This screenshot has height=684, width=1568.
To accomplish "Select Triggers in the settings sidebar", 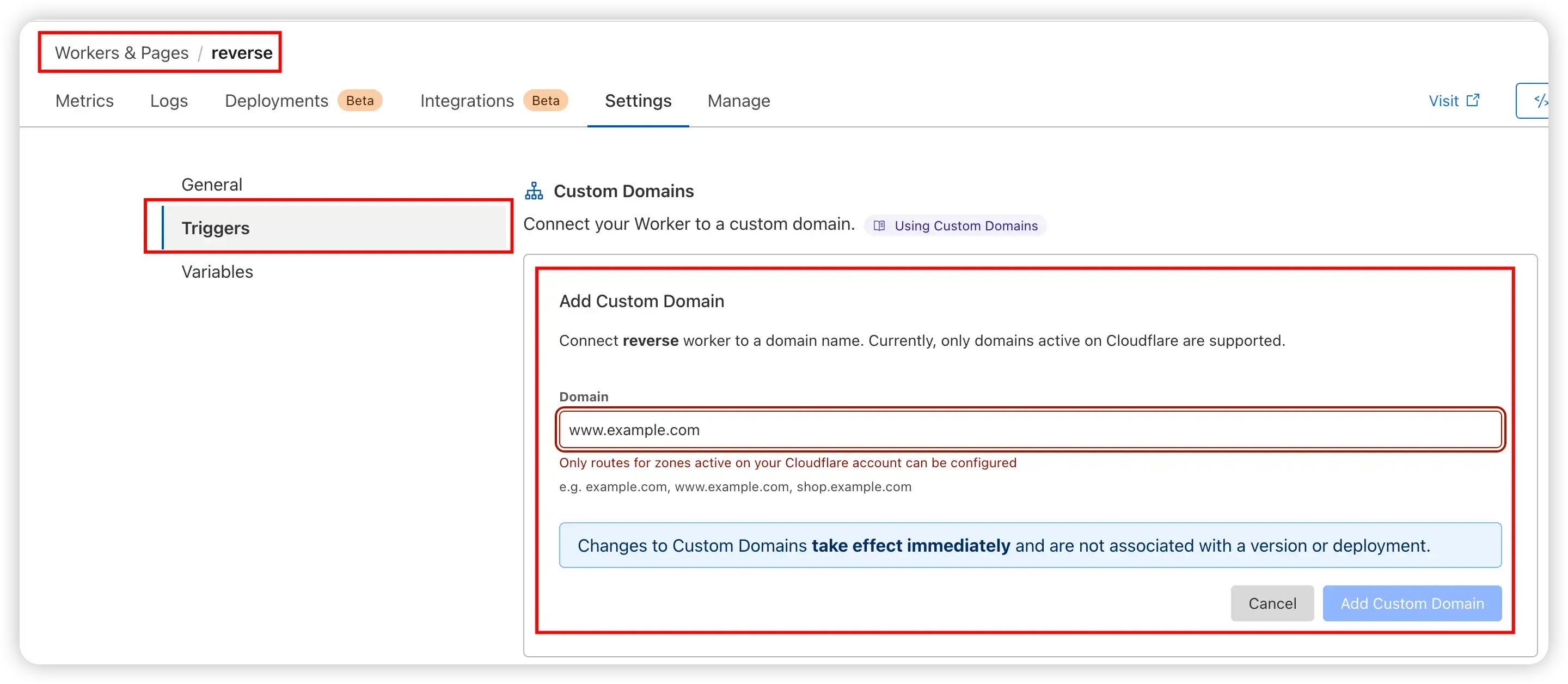I will pos(334,228).
